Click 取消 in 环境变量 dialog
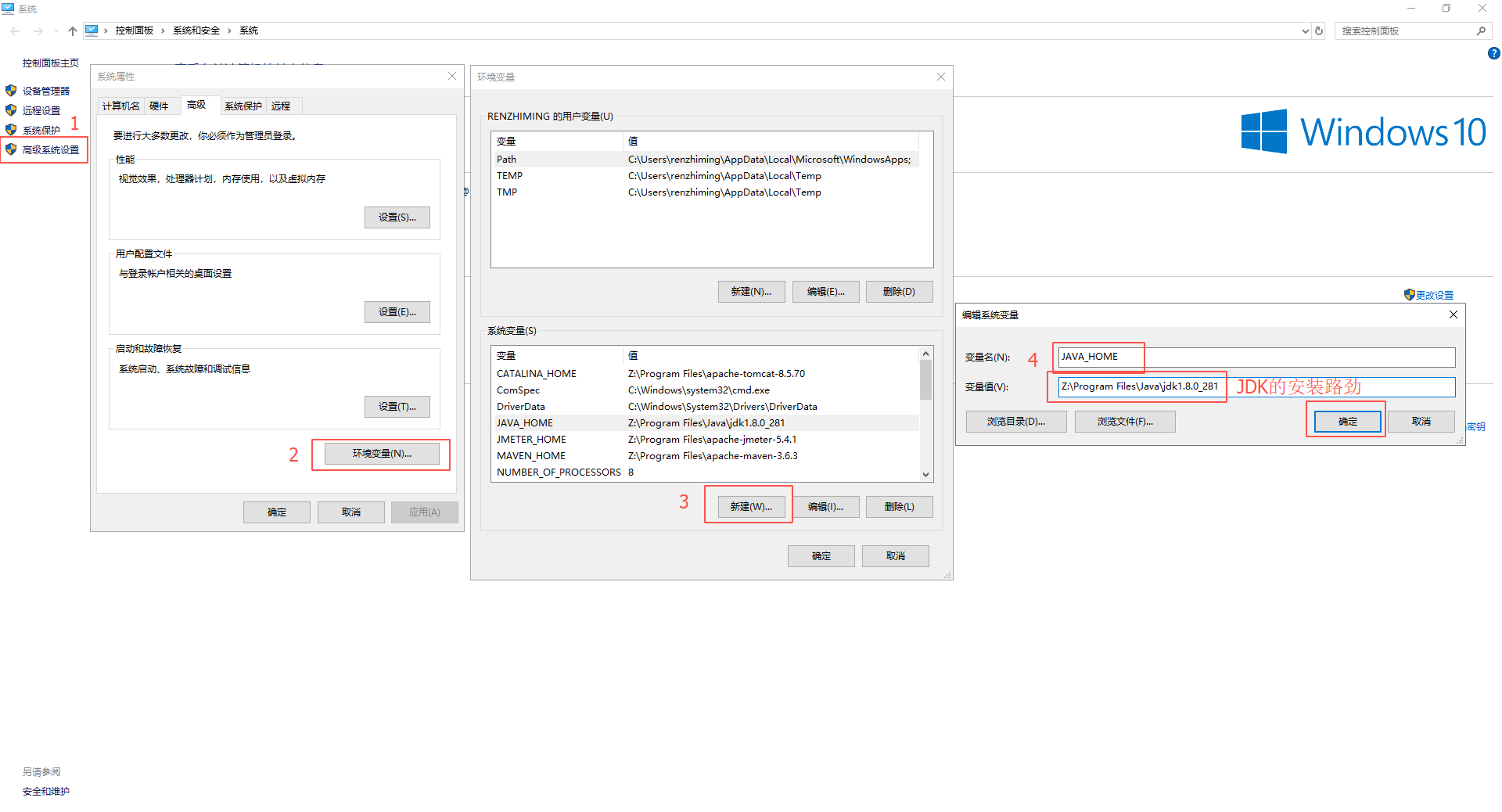 click(896, 556)
